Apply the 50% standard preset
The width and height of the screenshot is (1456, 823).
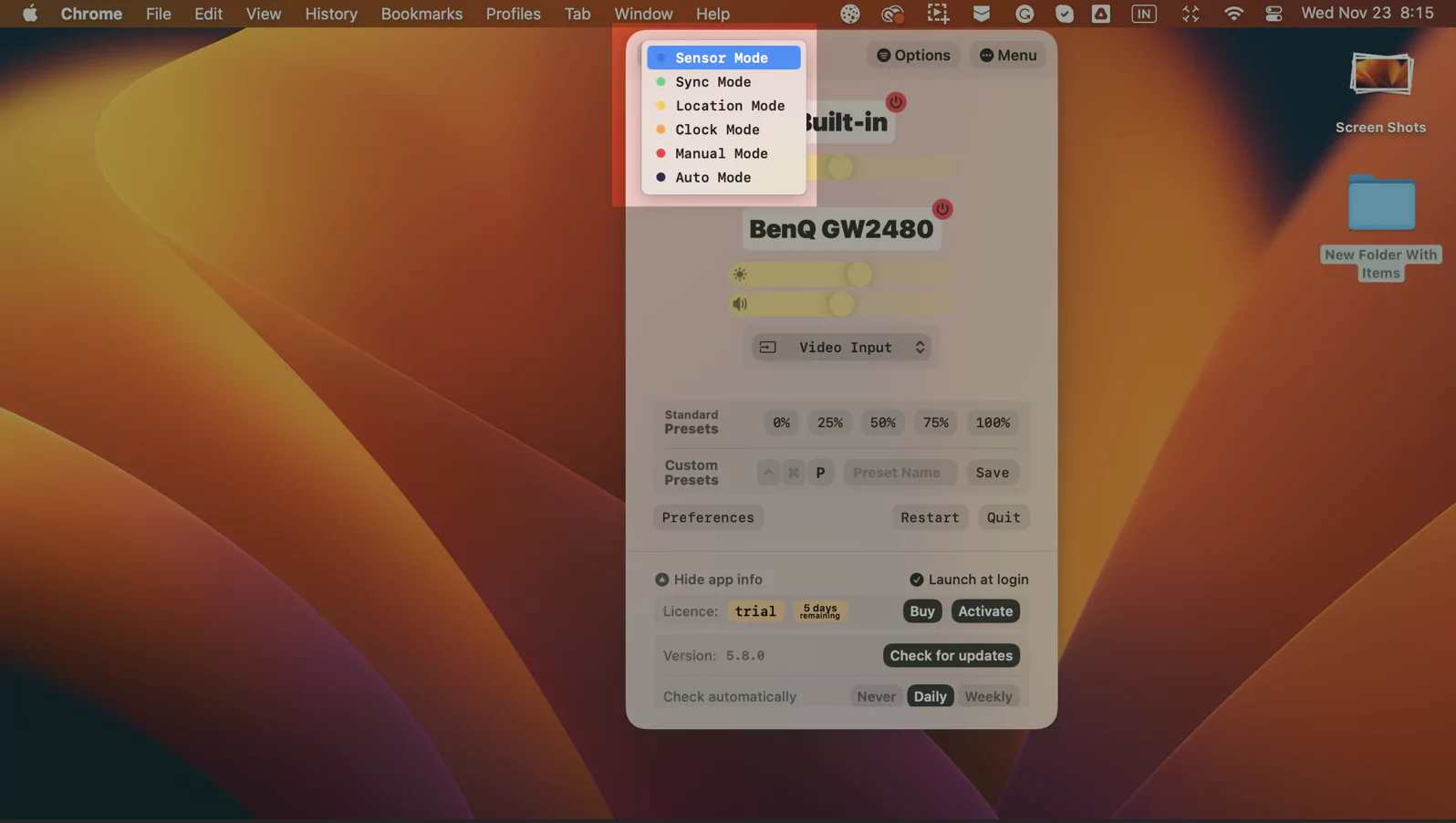coord(883,422)
